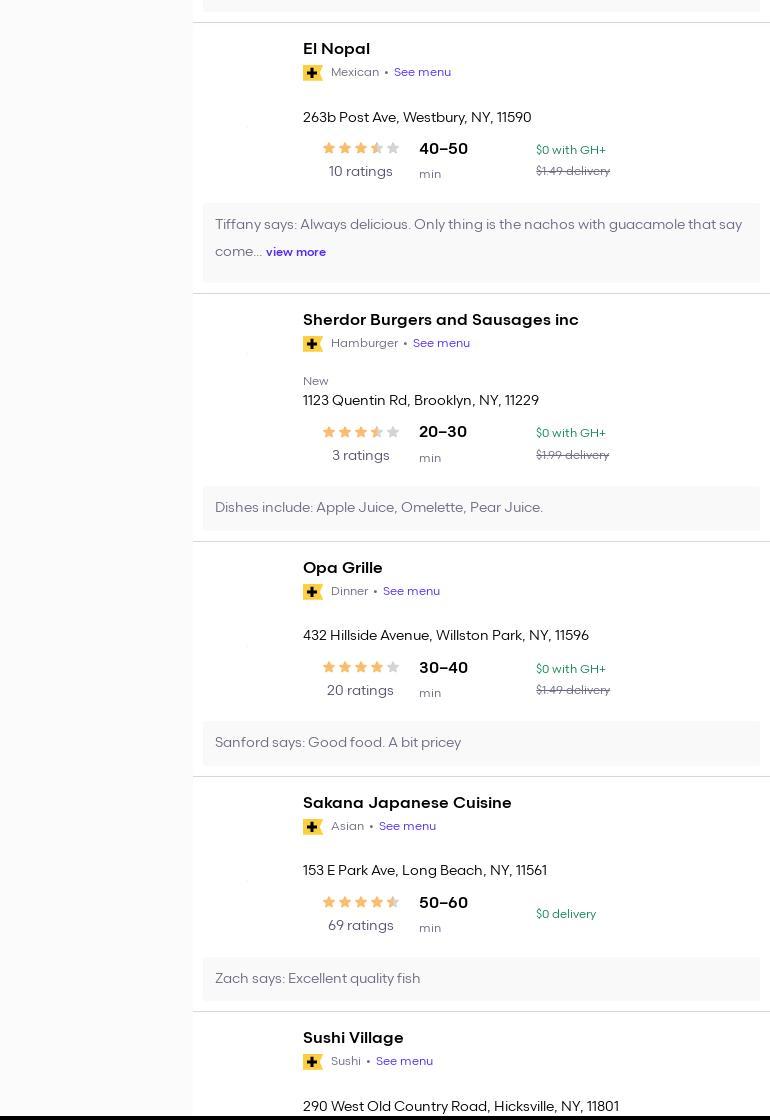770x1120 pixels.
Task: Open See menu link for El Nopal
Action: (422, 72)
